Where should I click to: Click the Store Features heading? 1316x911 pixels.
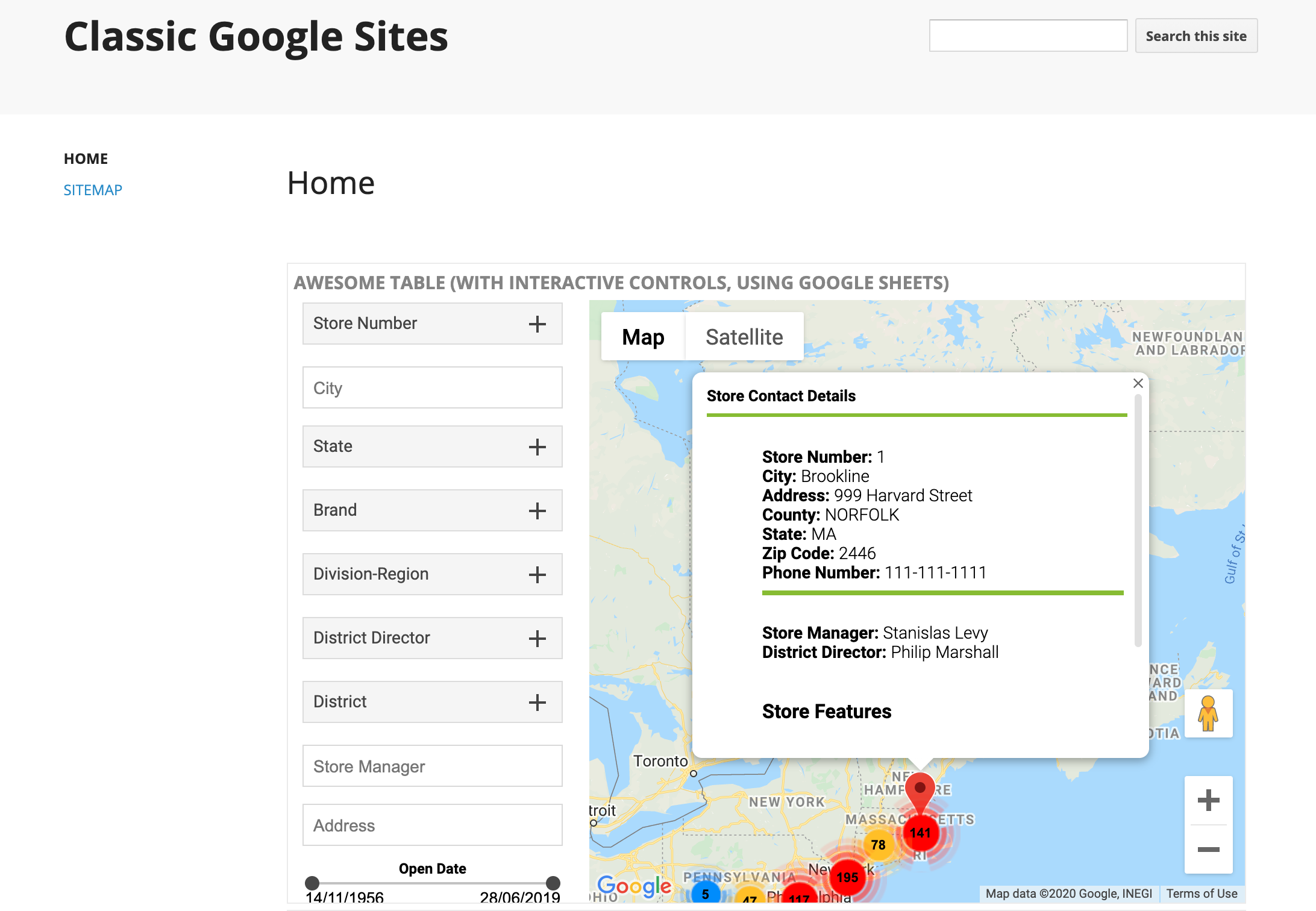click(827, 712)
